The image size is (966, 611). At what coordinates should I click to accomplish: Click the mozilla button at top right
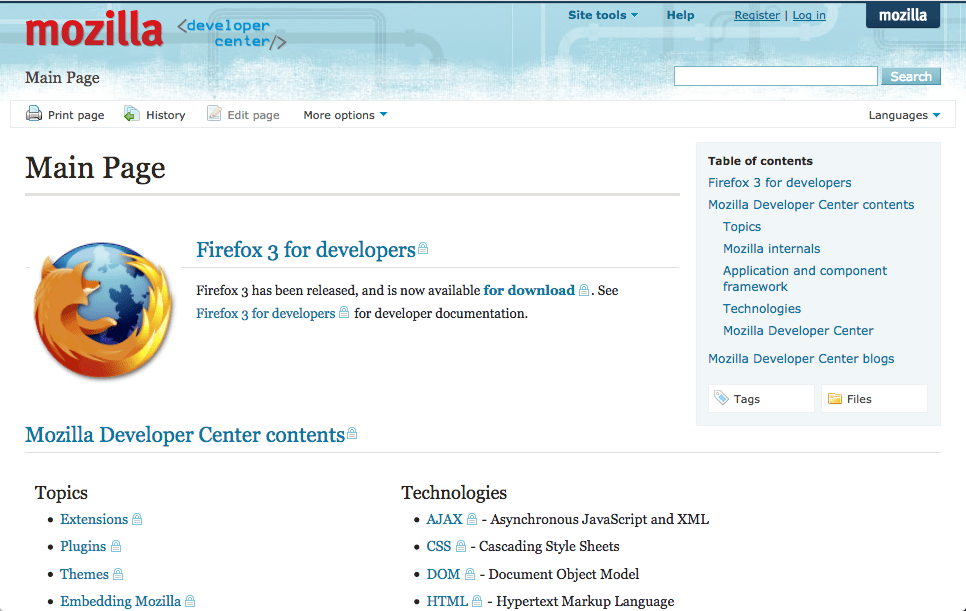902,14
